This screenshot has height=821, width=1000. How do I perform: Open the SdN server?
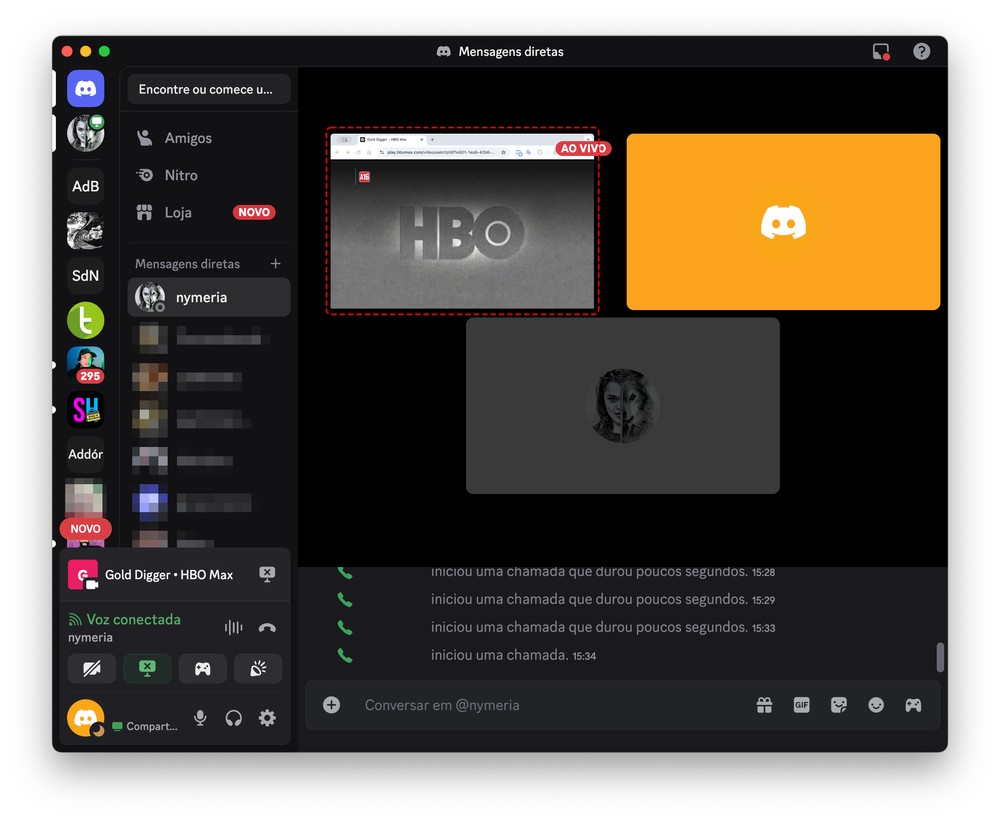click(x=85, y=275)
